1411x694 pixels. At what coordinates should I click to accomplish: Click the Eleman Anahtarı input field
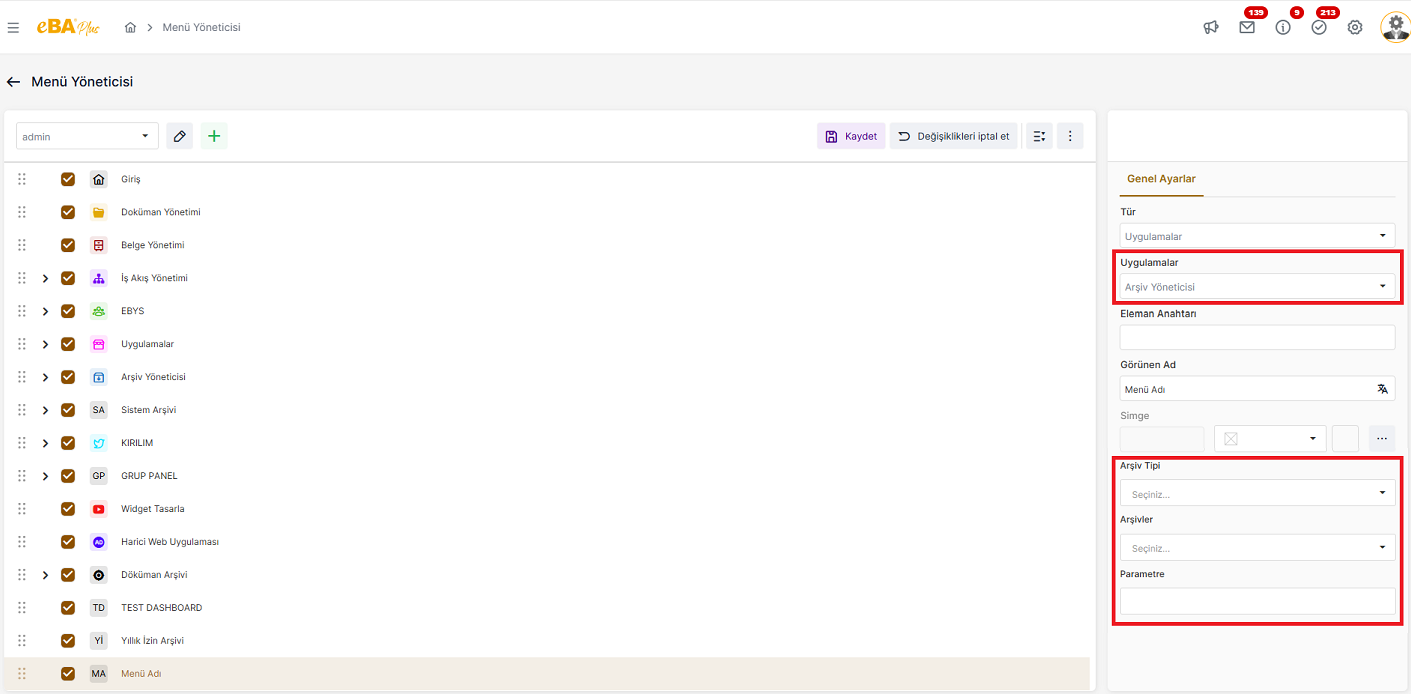1257,337
